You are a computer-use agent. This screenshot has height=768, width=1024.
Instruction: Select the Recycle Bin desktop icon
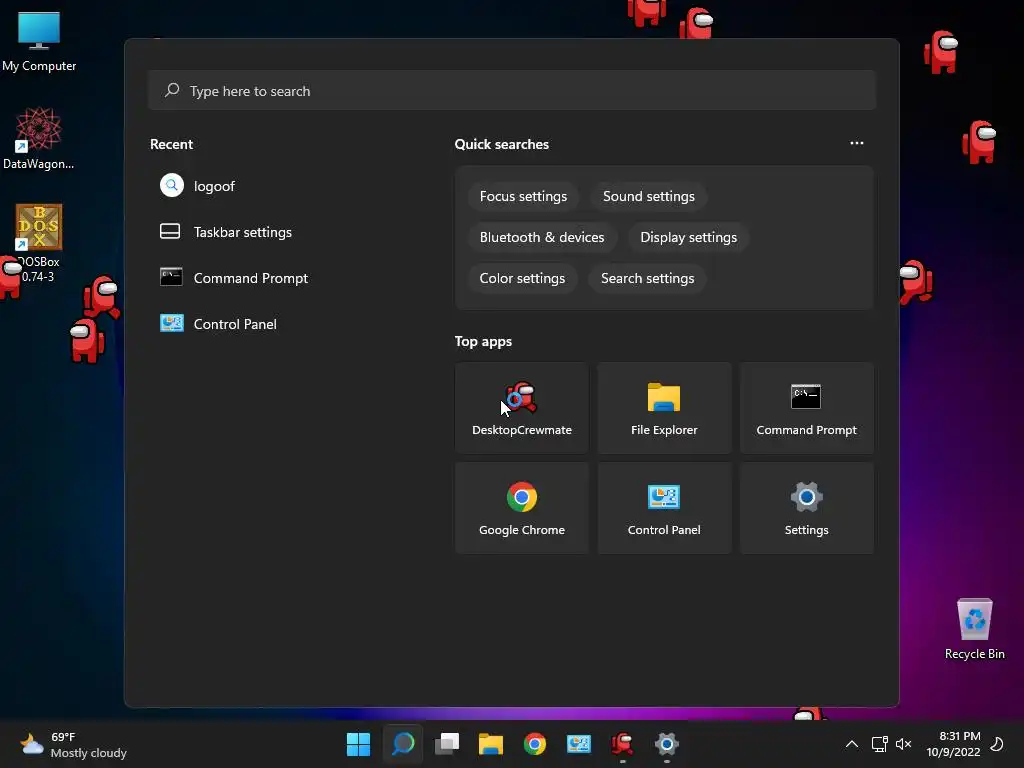974,629
